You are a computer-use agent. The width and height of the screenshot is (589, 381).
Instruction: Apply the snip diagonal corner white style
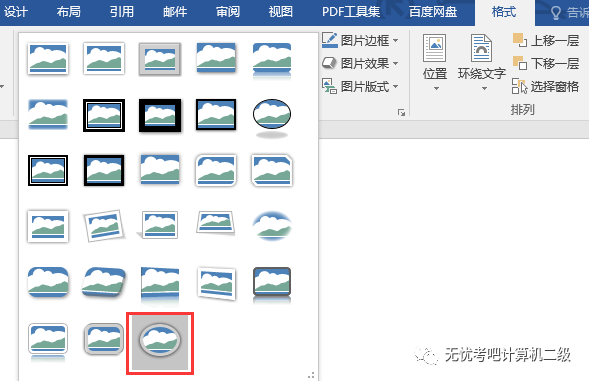(272, 170)
